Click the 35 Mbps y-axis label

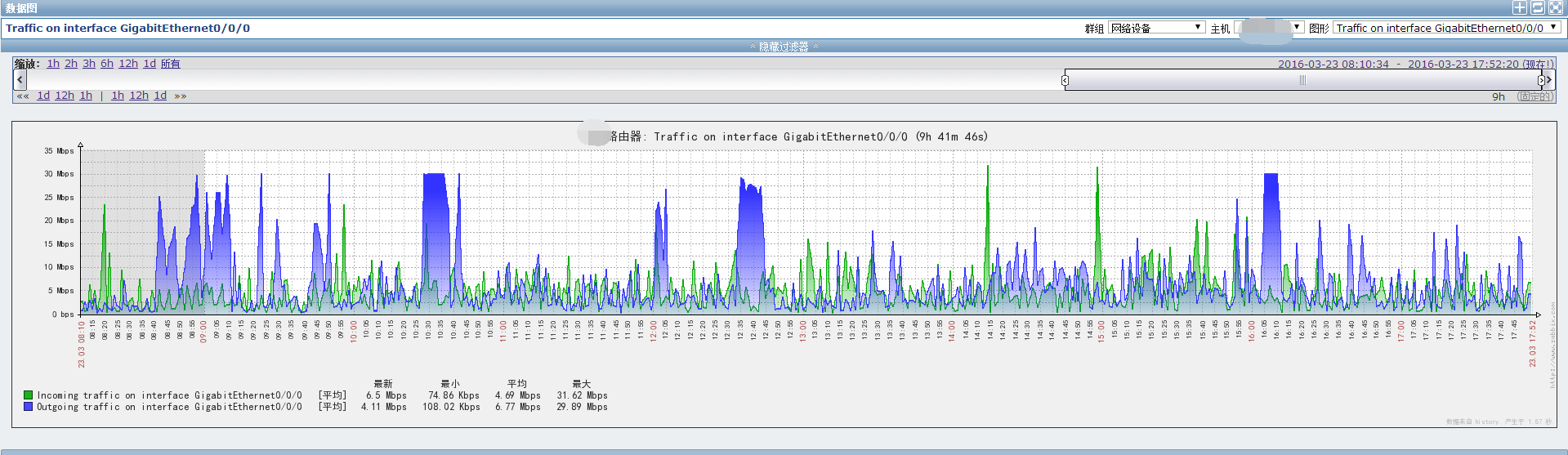[59, 151]
